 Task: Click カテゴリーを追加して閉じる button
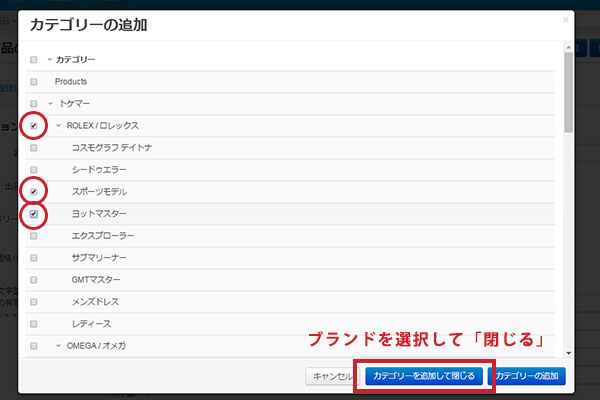pos(424,376)
